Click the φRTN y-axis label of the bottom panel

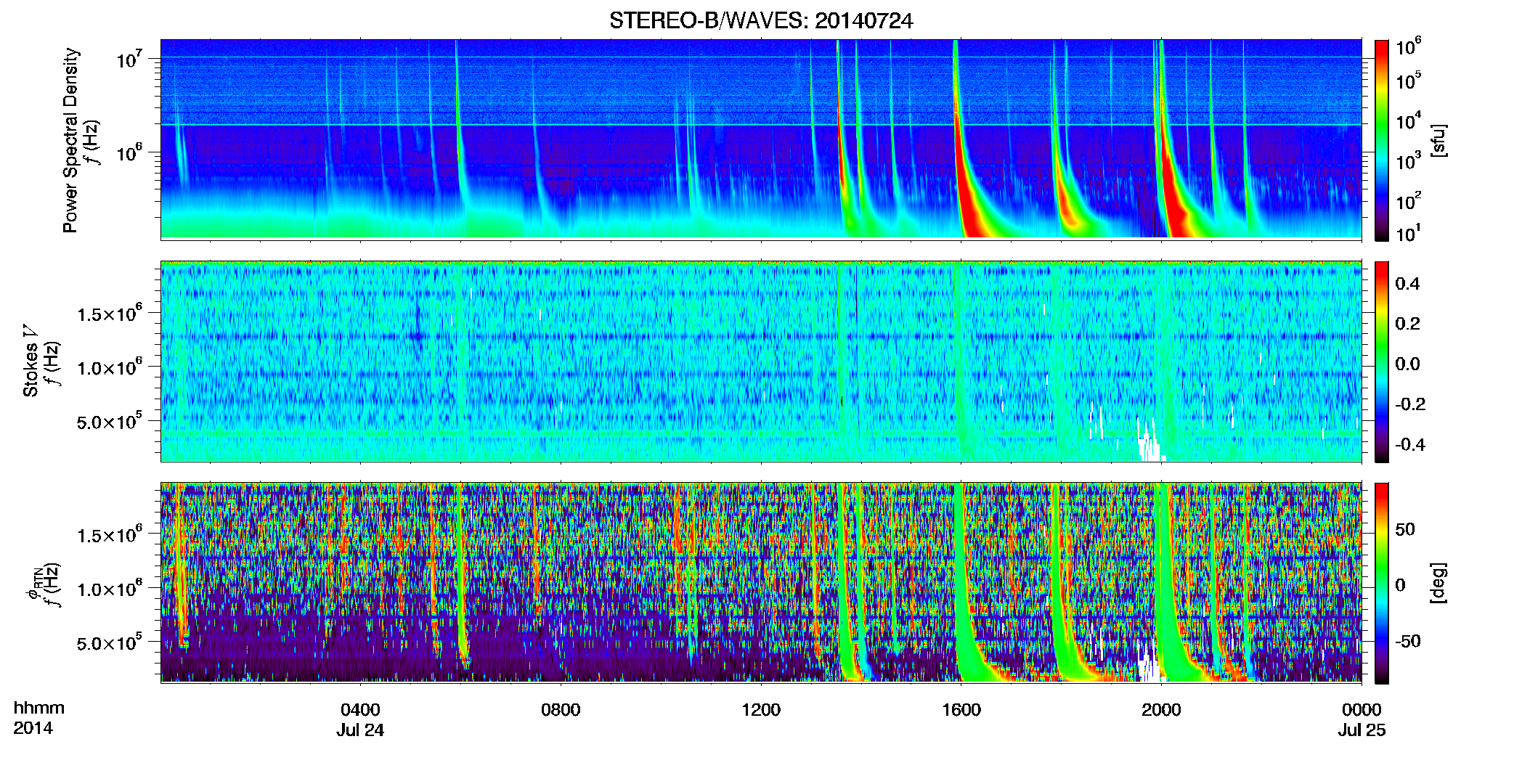(34, 583)
